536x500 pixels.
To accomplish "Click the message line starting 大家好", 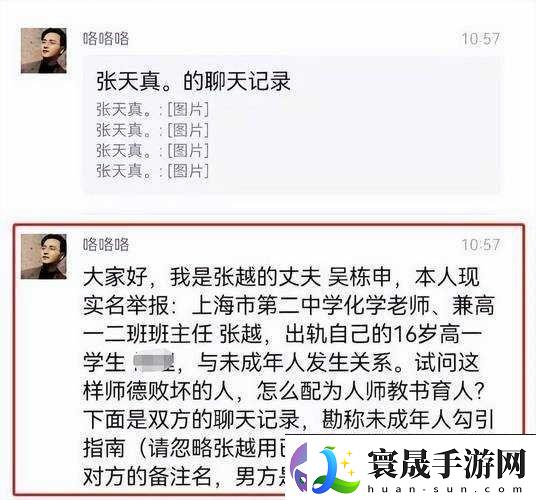I will tap(281, 277).
